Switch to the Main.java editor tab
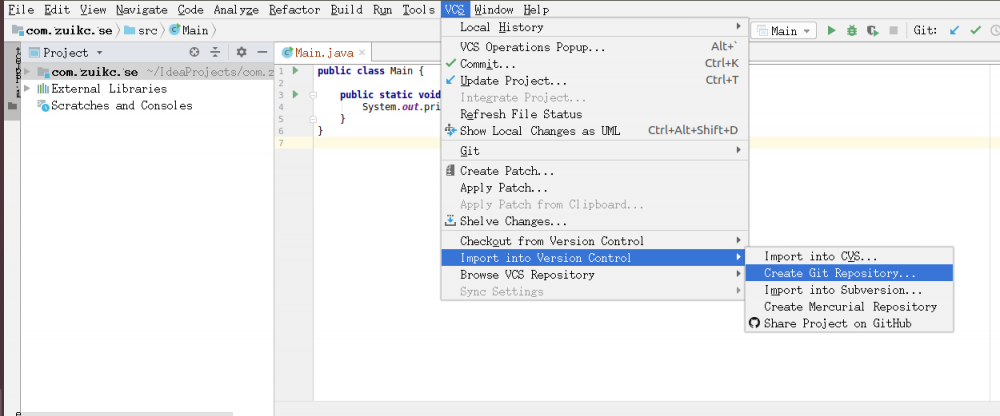The width and height of the screenshot is (1000, 416). 323,53
